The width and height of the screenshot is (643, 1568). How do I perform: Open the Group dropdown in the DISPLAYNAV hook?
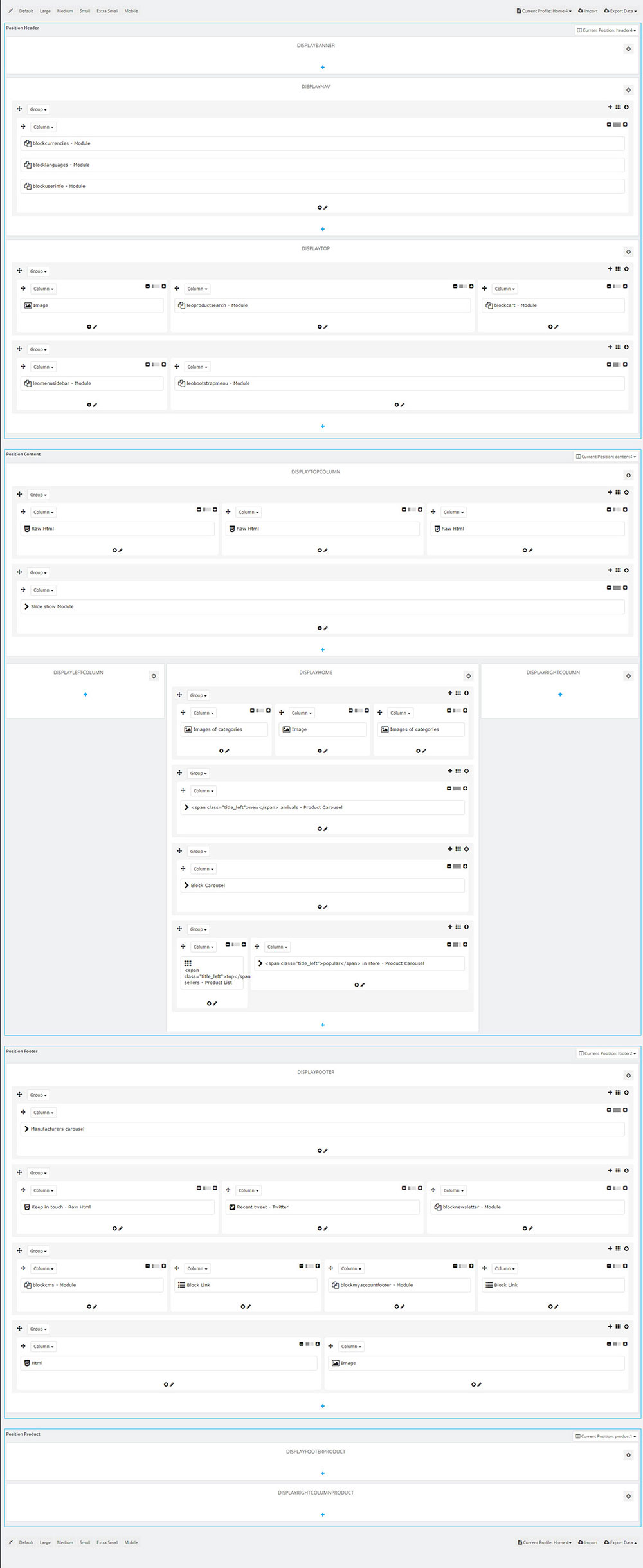coord(38,109)
